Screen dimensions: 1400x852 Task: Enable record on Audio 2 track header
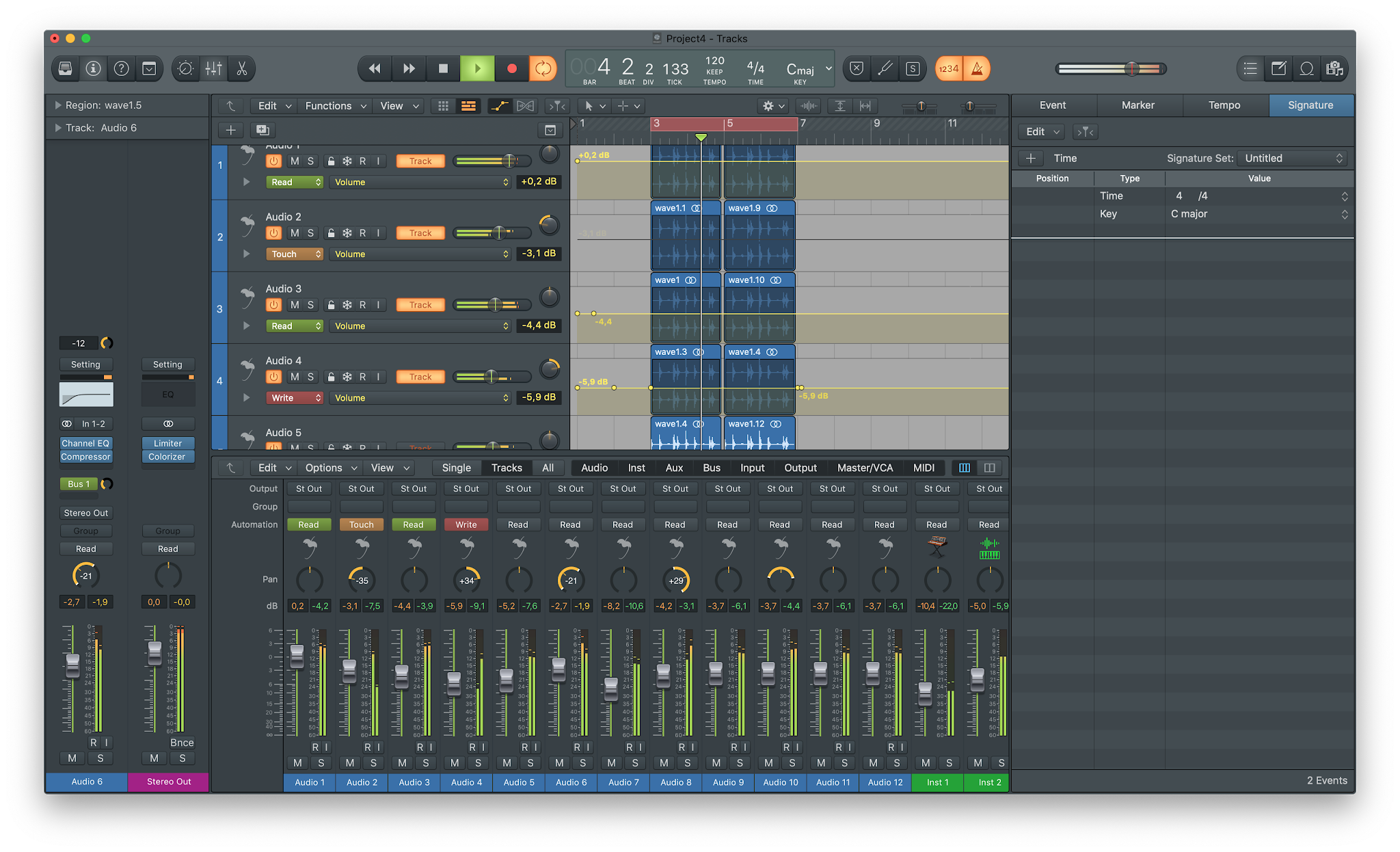click(362, 233)
